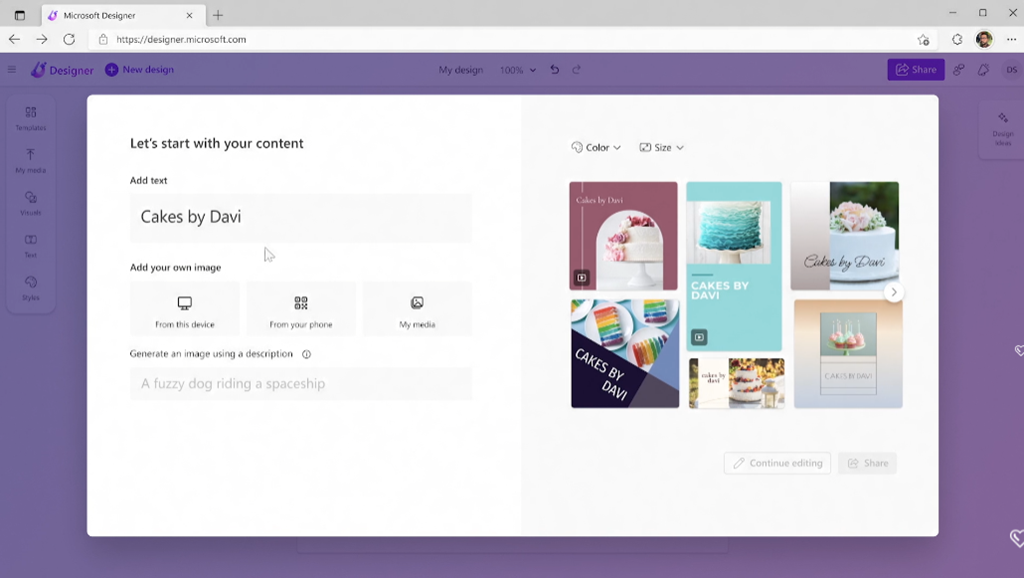Image resolution: width=1024 pixels, height=578 pixels.
Task: Start a New design
Action: [x=140, y=69]
